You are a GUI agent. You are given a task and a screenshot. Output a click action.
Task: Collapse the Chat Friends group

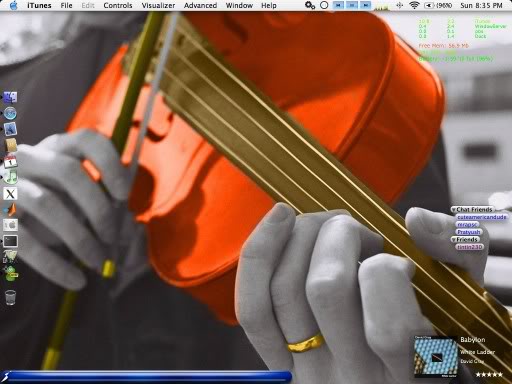click(x=454, y=210)
